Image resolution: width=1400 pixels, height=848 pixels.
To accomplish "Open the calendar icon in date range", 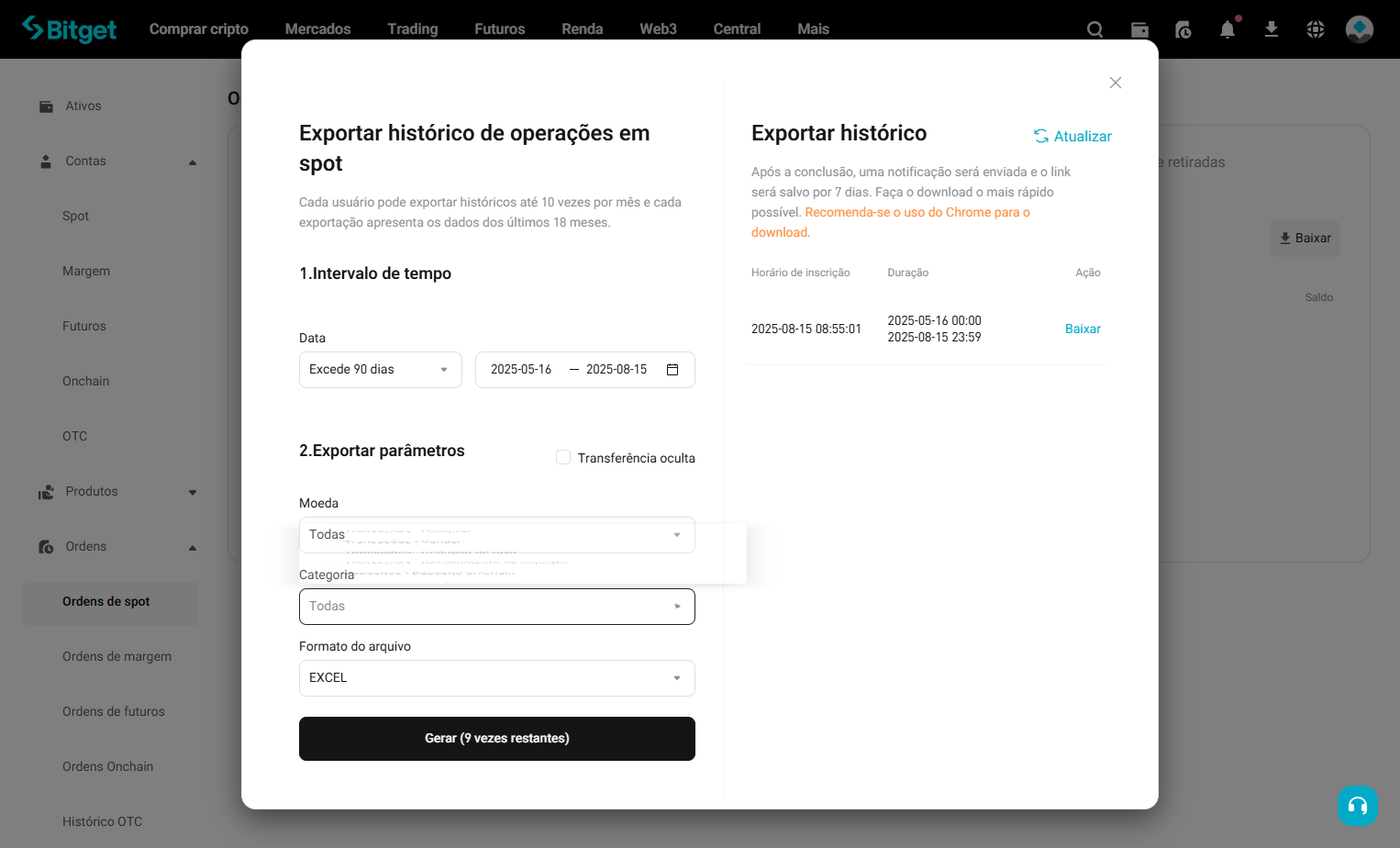I will click(x=672, y=370).
